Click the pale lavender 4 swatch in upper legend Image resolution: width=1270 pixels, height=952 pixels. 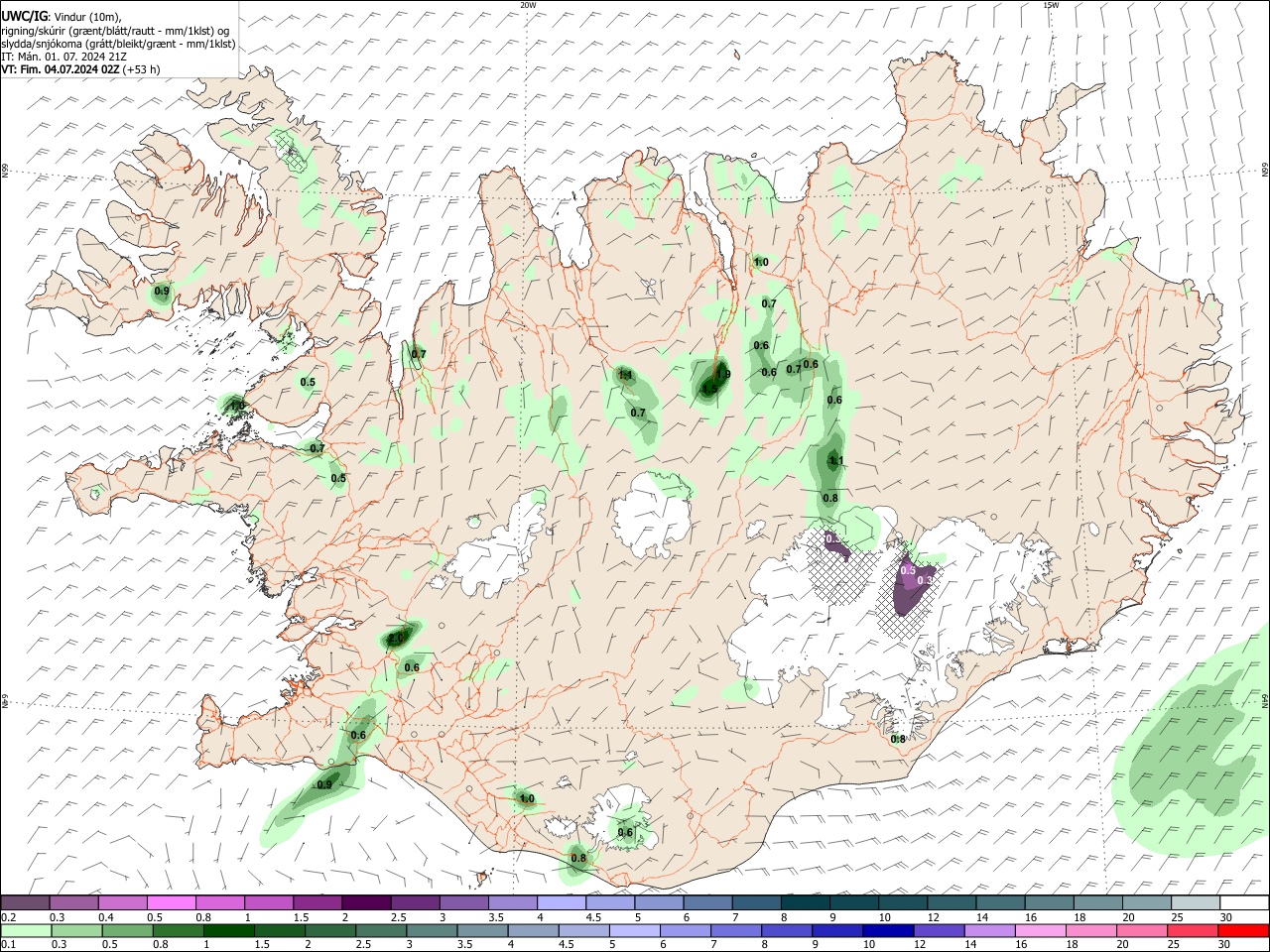[561, 902]
